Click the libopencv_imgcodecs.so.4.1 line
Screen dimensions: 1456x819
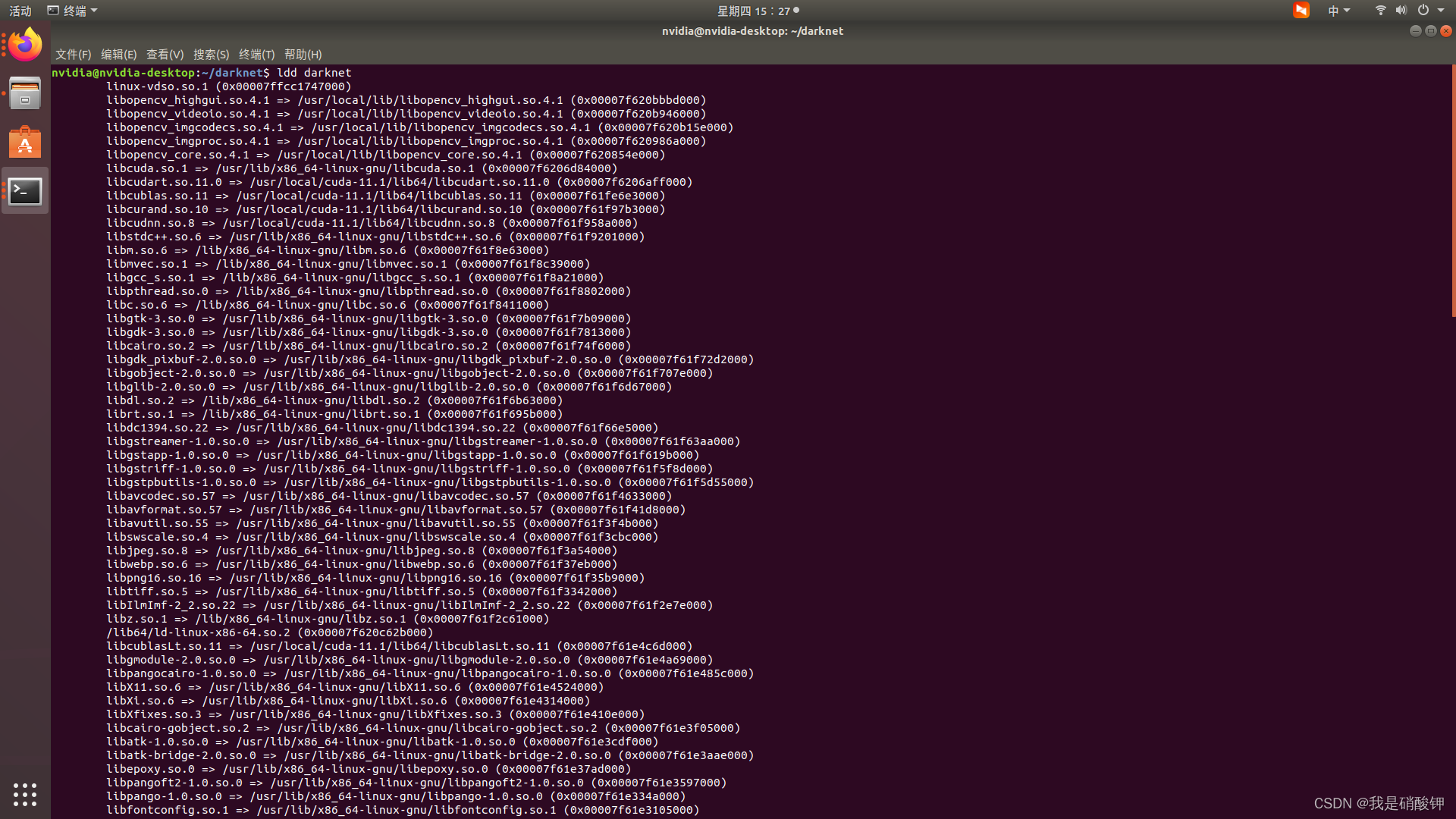click(x=420, y=127)
